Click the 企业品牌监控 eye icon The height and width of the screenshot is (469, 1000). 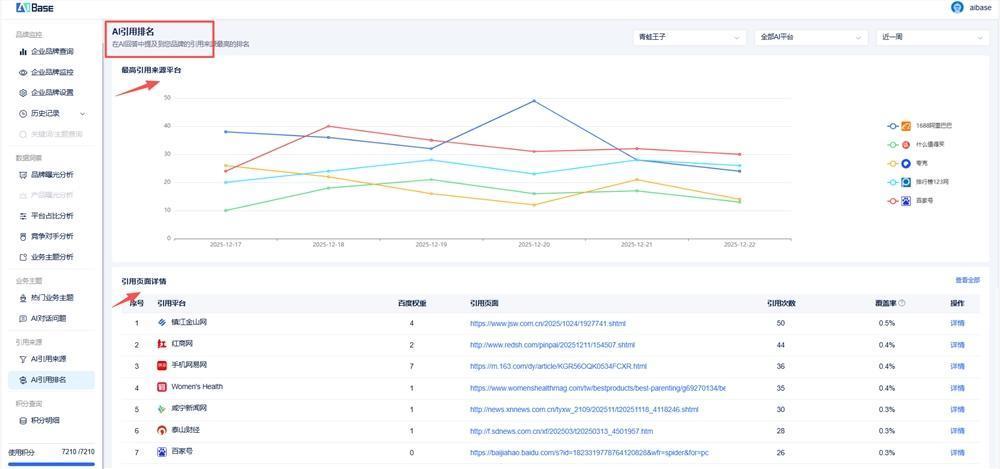[x=23, y=72]
